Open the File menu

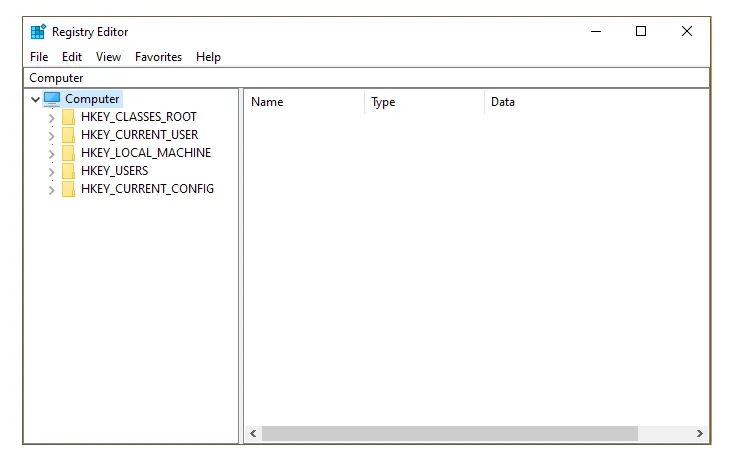(x=39, y=57)
